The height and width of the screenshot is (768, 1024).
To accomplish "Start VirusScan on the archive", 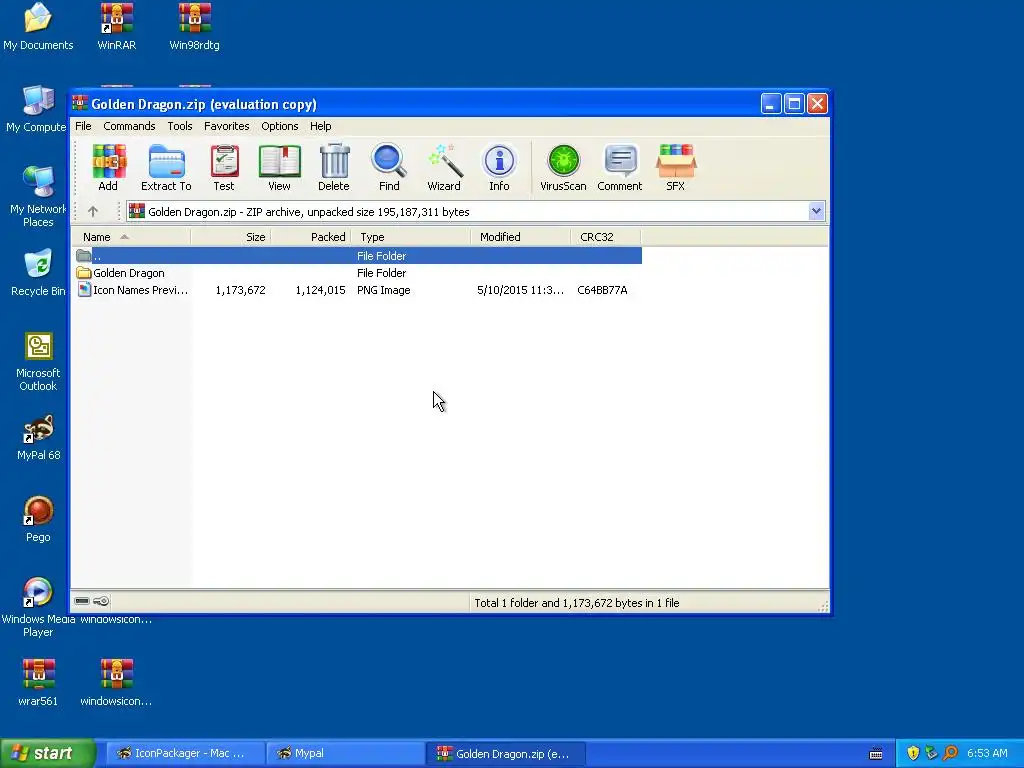I will tap(563, 167).
